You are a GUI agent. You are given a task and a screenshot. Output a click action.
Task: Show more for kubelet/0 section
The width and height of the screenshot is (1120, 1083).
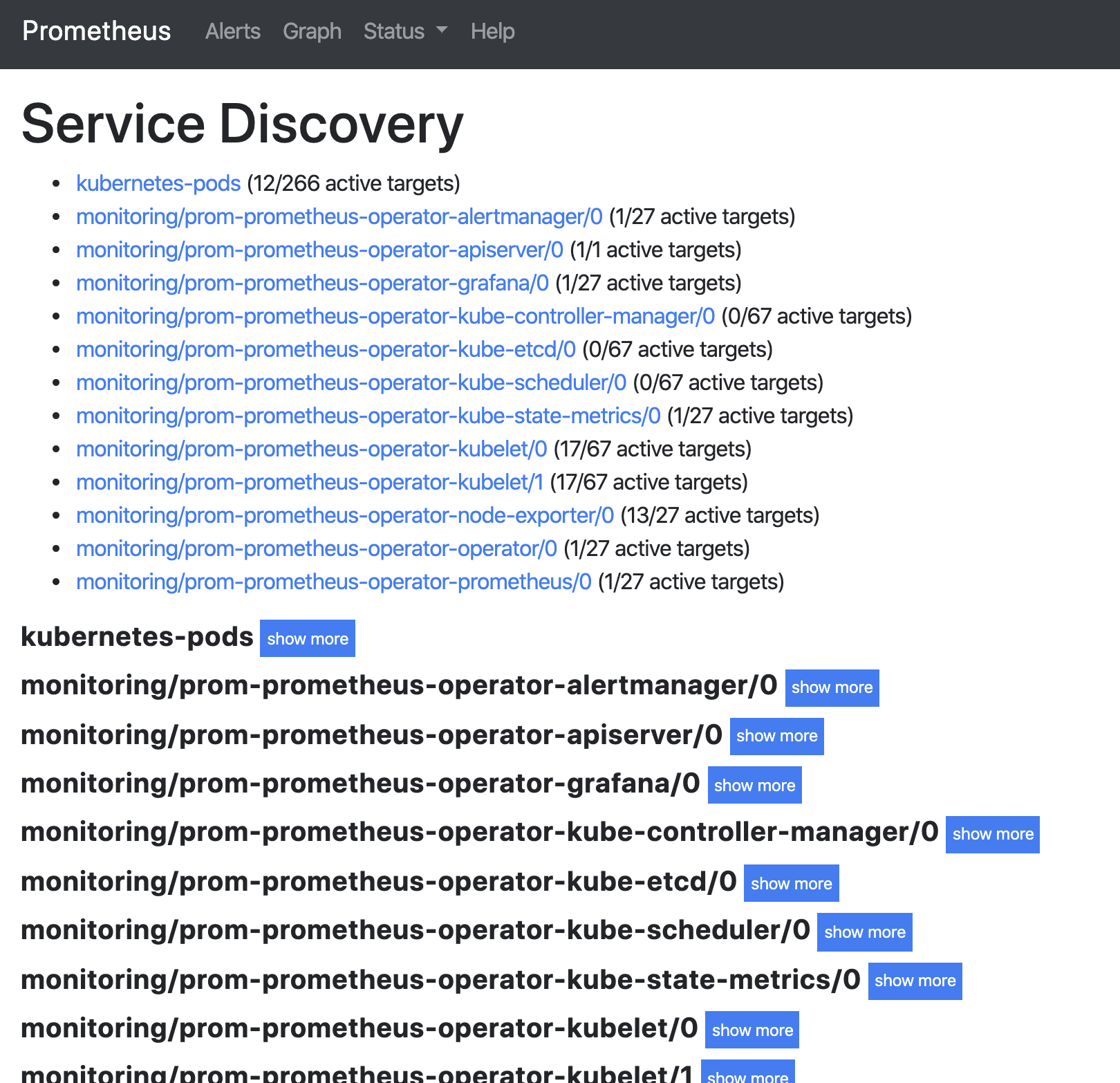[752, 1030]
